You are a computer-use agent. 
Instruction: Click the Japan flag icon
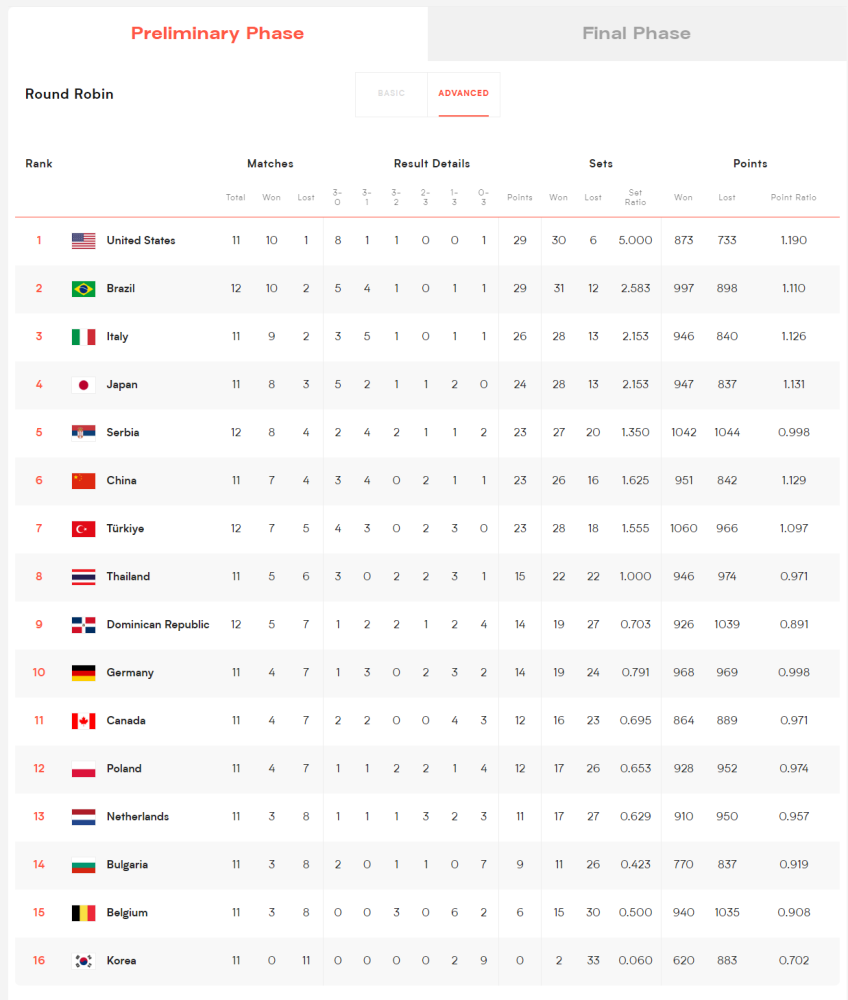(x=84, y=385)
